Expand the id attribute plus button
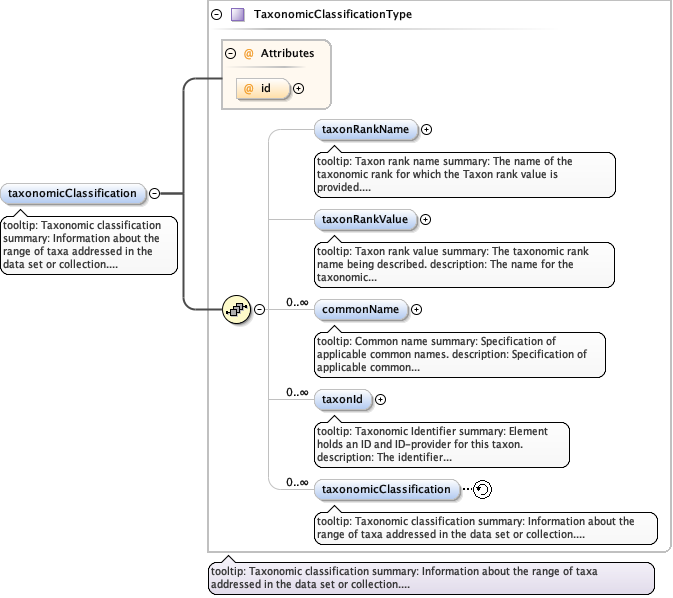 coord(298,89)
